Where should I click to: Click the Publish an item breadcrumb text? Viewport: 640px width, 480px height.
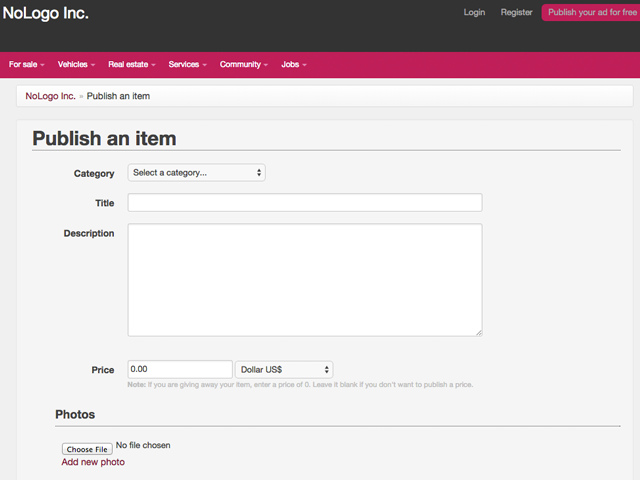point(118,96)
